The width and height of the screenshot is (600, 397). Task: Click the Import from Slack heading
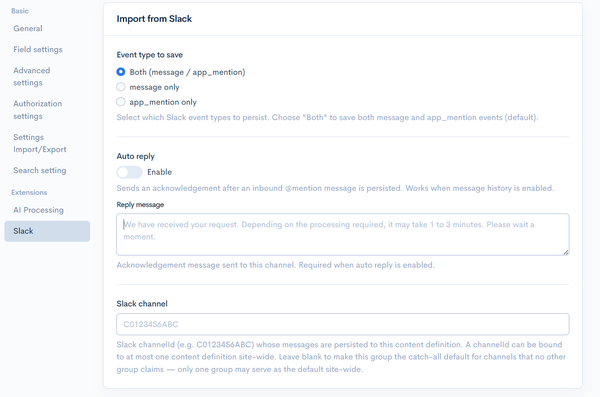point(154,19)
